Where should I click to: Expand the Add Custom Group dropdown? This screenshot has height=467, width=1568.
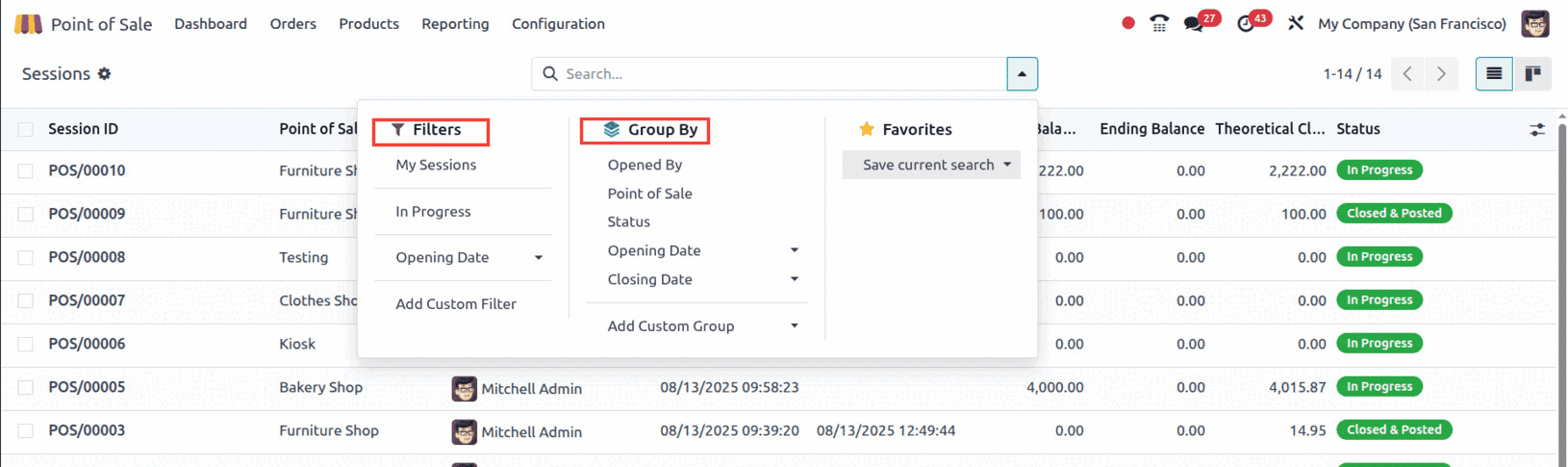click(x=794, y=326)
